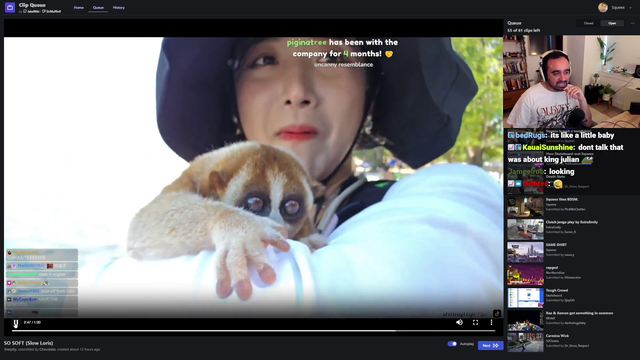Image resolution: width=640 pixels, height=360 pixels.
Task: Open the Queue tab in the navigation
Action: pos(98,8)
